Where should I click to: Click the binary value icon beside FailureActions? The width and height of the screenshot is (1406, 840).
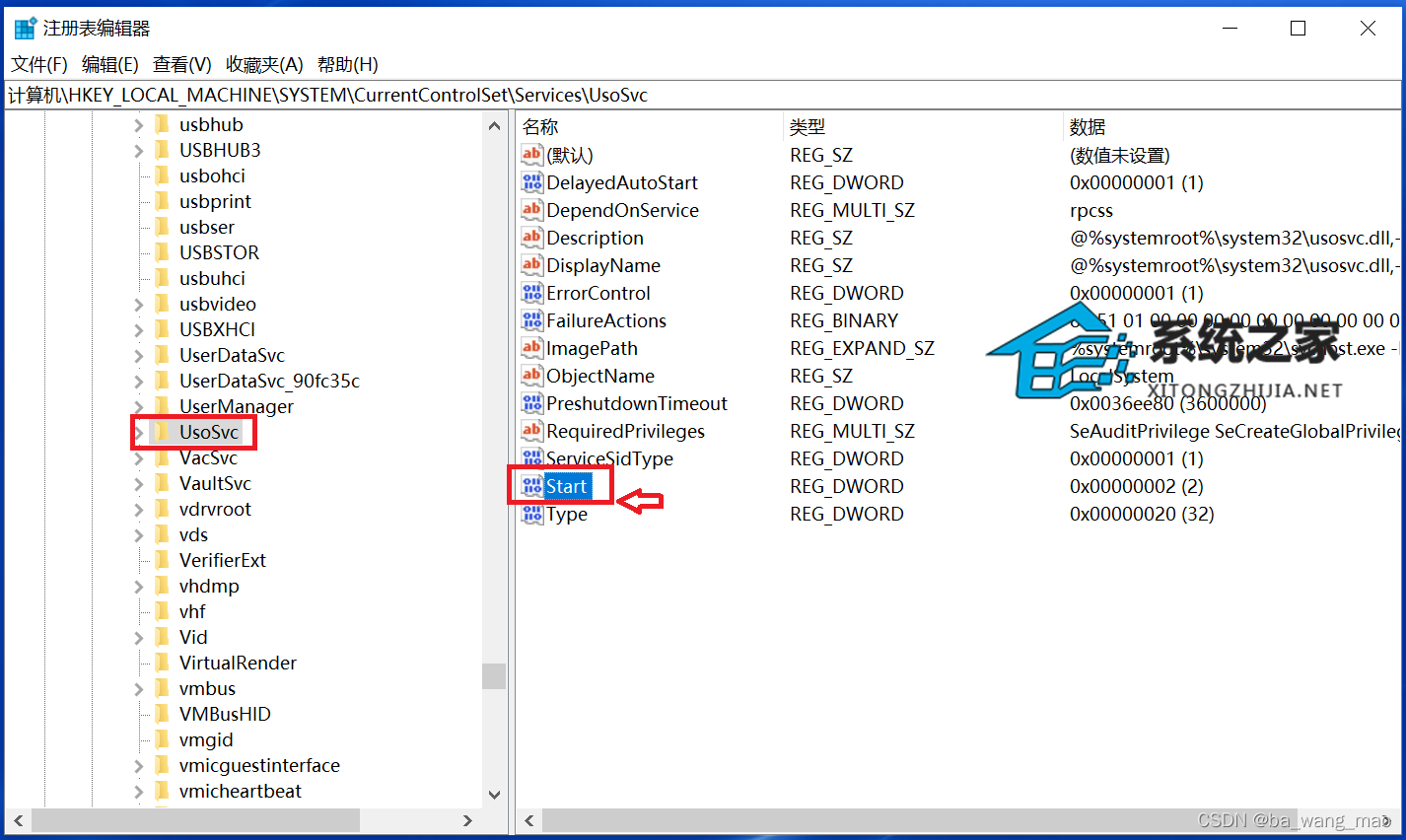pos(531,320)
